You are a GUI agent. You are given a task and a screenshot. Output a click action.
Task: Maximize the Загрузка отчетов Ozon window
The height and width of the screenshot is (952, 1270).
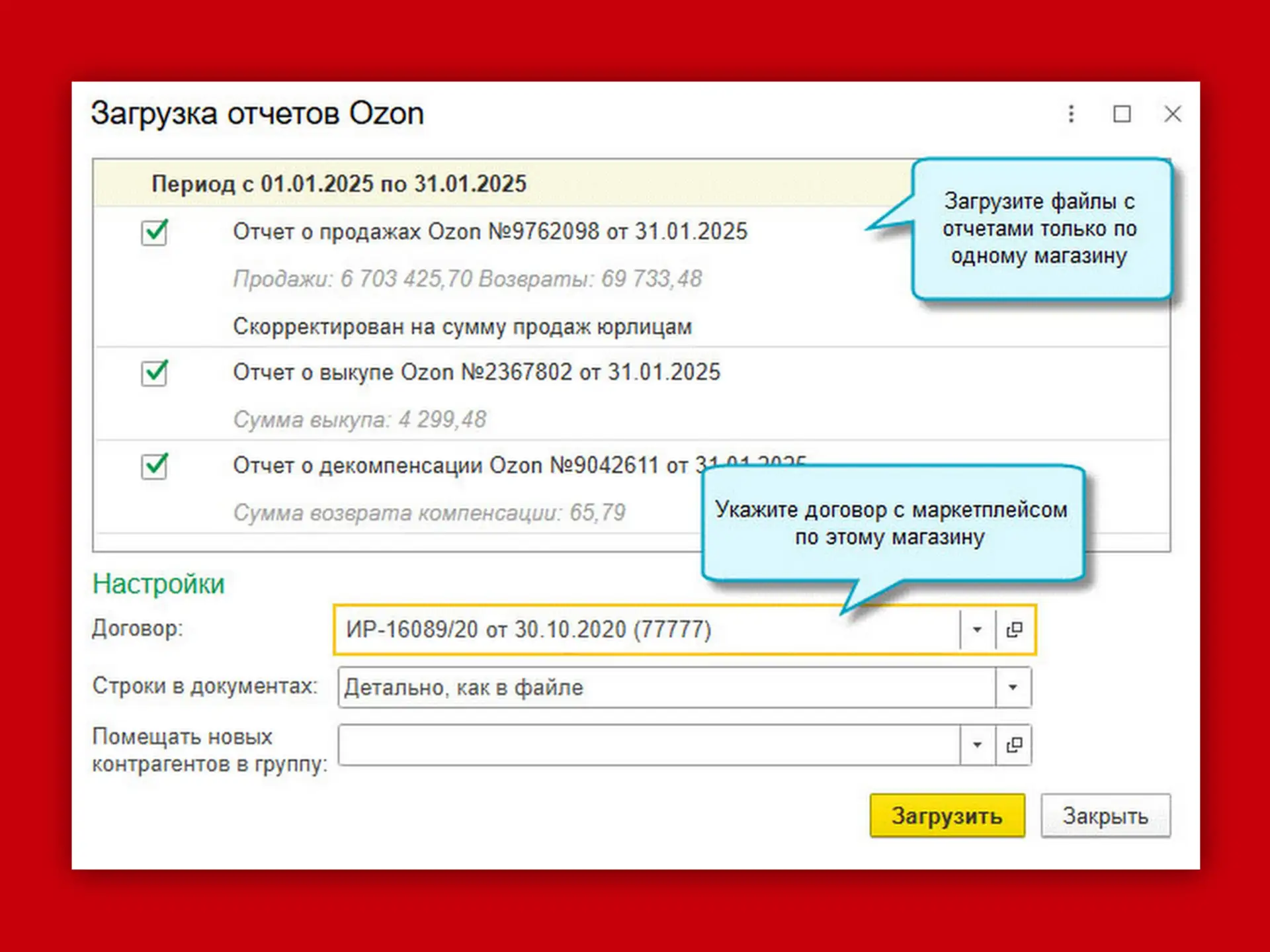tap(1122, 114)
